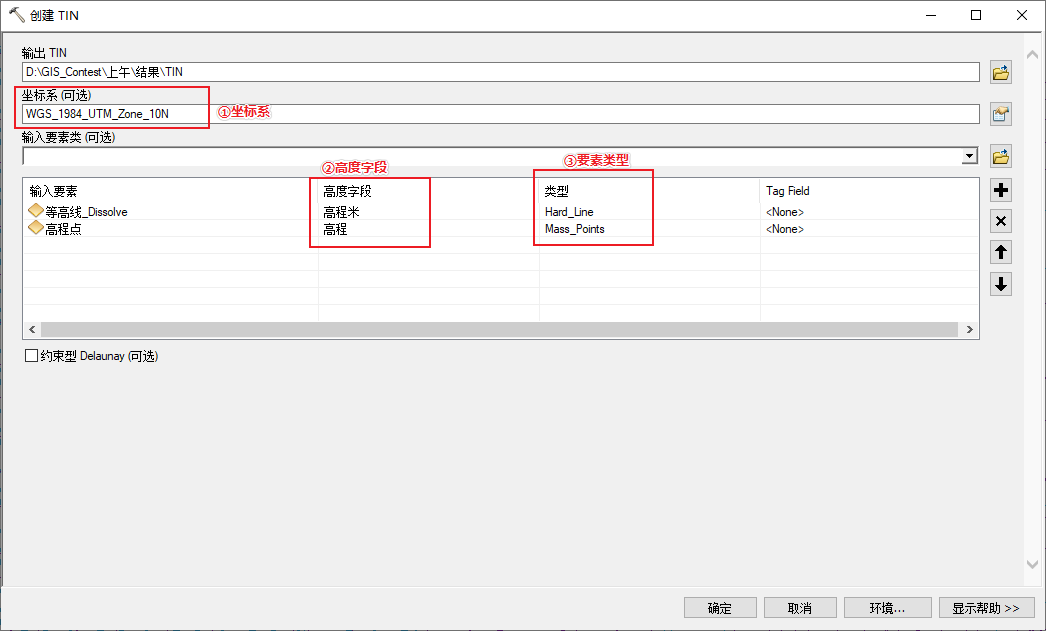This screenshot has height=631, width=1046.
Task: Click the 坐标系 input field
Action: pos(500,114)
